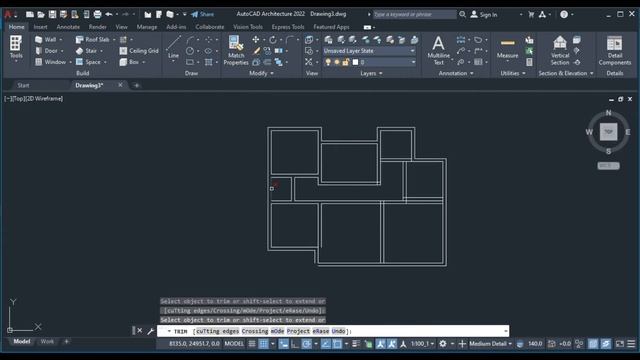Open Detail Components

click(615, 50)
